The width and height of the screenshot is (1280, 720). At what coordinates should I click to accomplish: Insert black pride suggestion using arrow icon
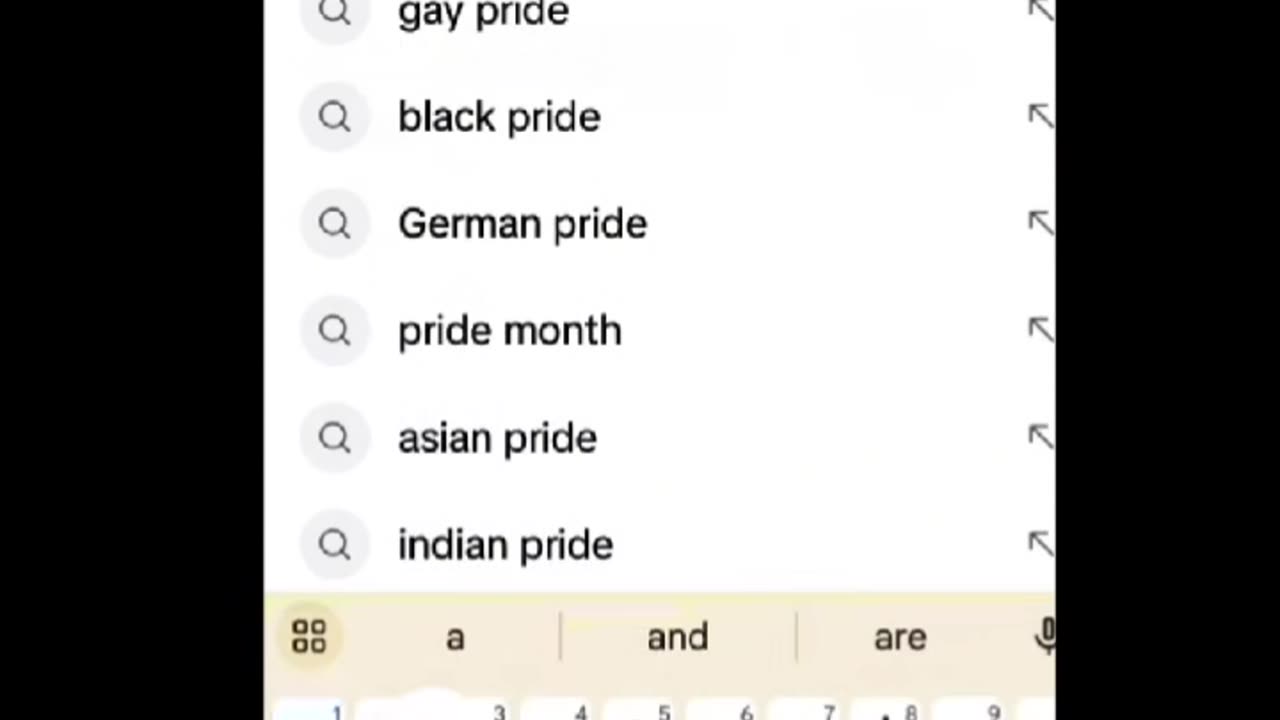coord(1040,117)
